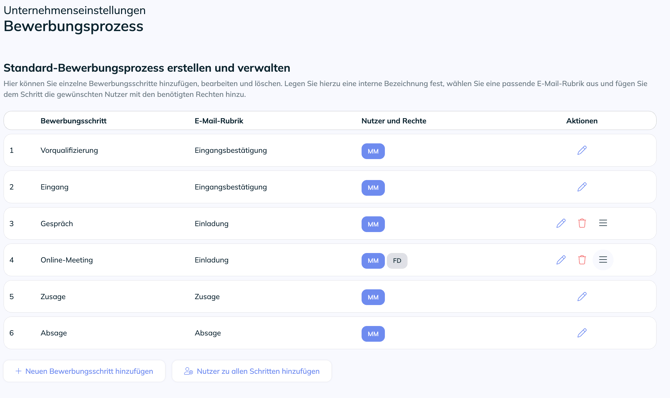Click Einladung in the Online-Meeting row

tap(212, 260)
